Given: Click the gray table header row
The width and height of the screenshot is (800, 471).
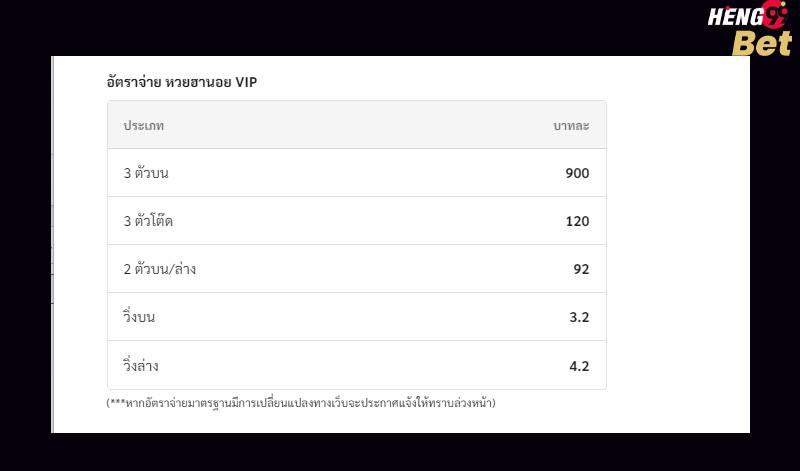Looking at the screenshot, I should tap(357, 125).
